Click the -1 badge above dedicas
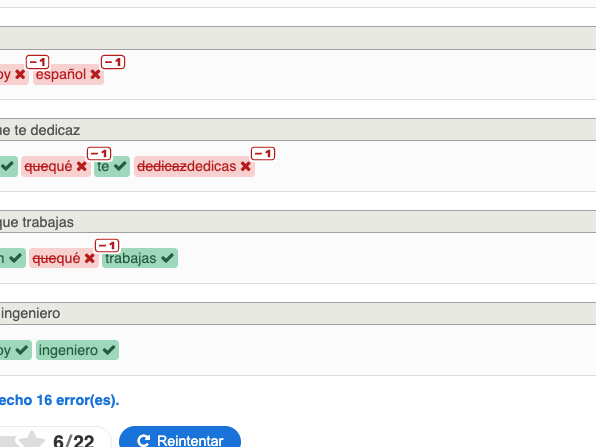The image size is (596, 447). coord(263,154)
